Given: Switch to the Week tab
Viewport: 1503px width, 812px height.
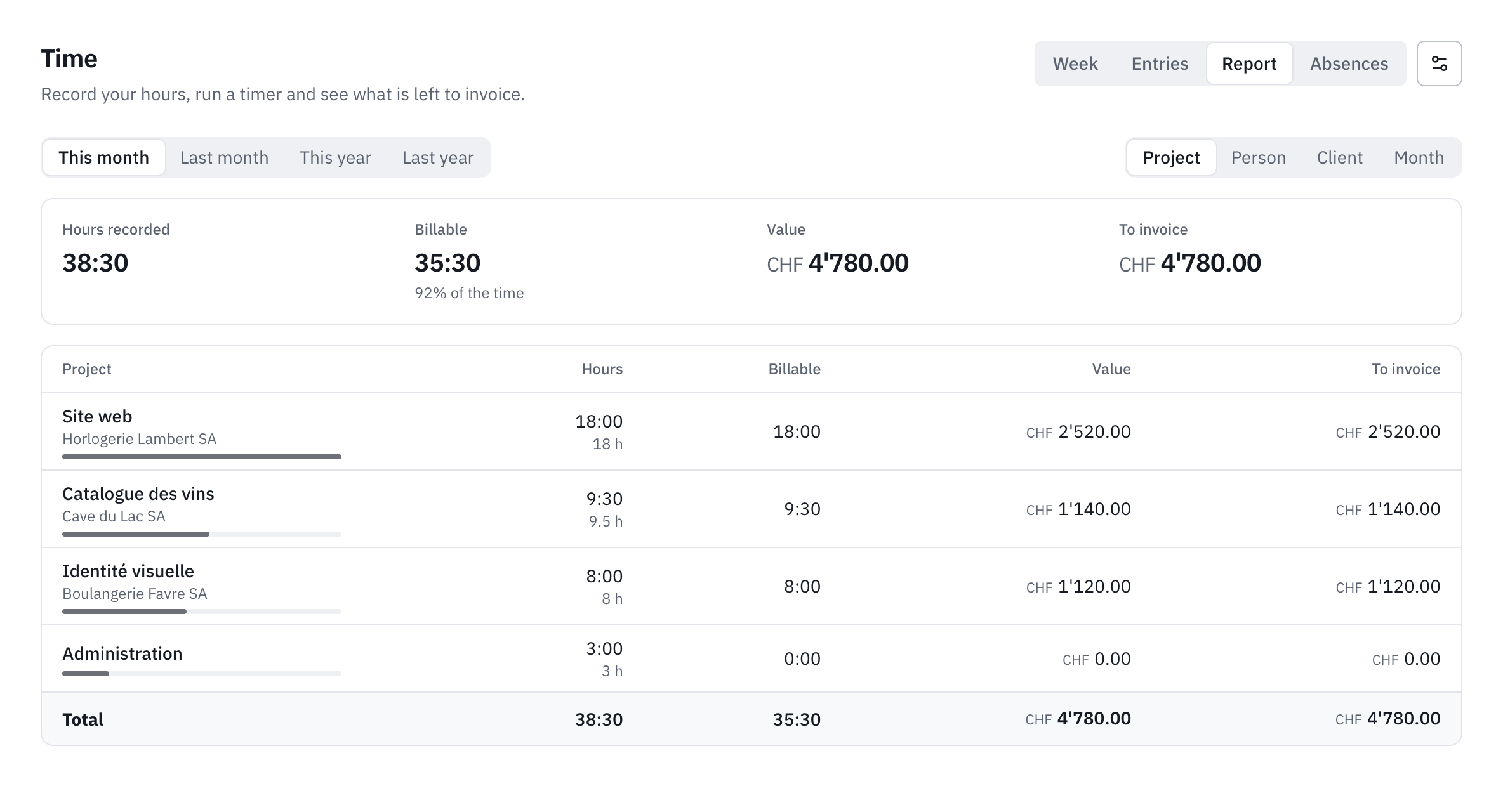Looking at the screenshot, I should (x=1075, y=63).
